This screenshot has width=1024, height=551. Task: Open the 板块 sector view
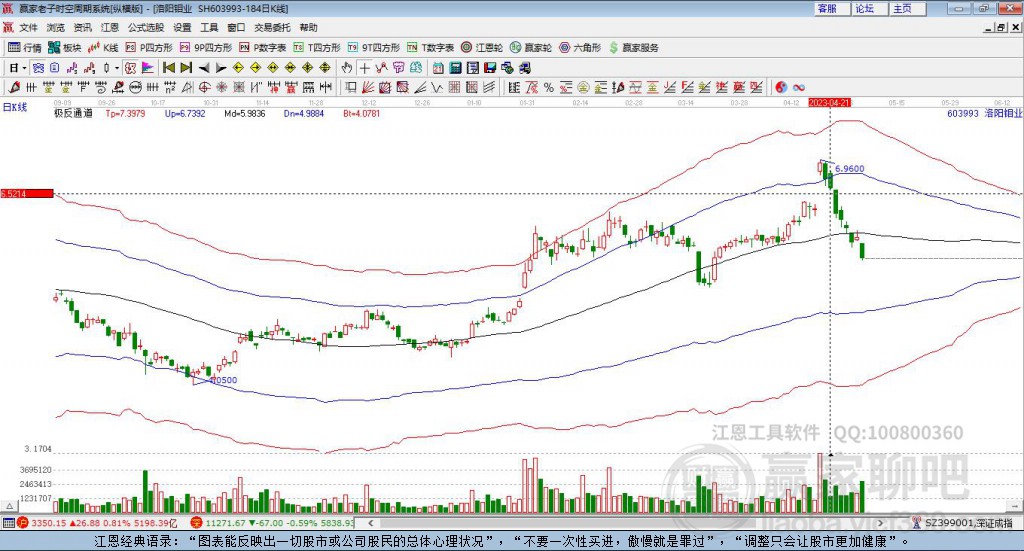point(65,48)
